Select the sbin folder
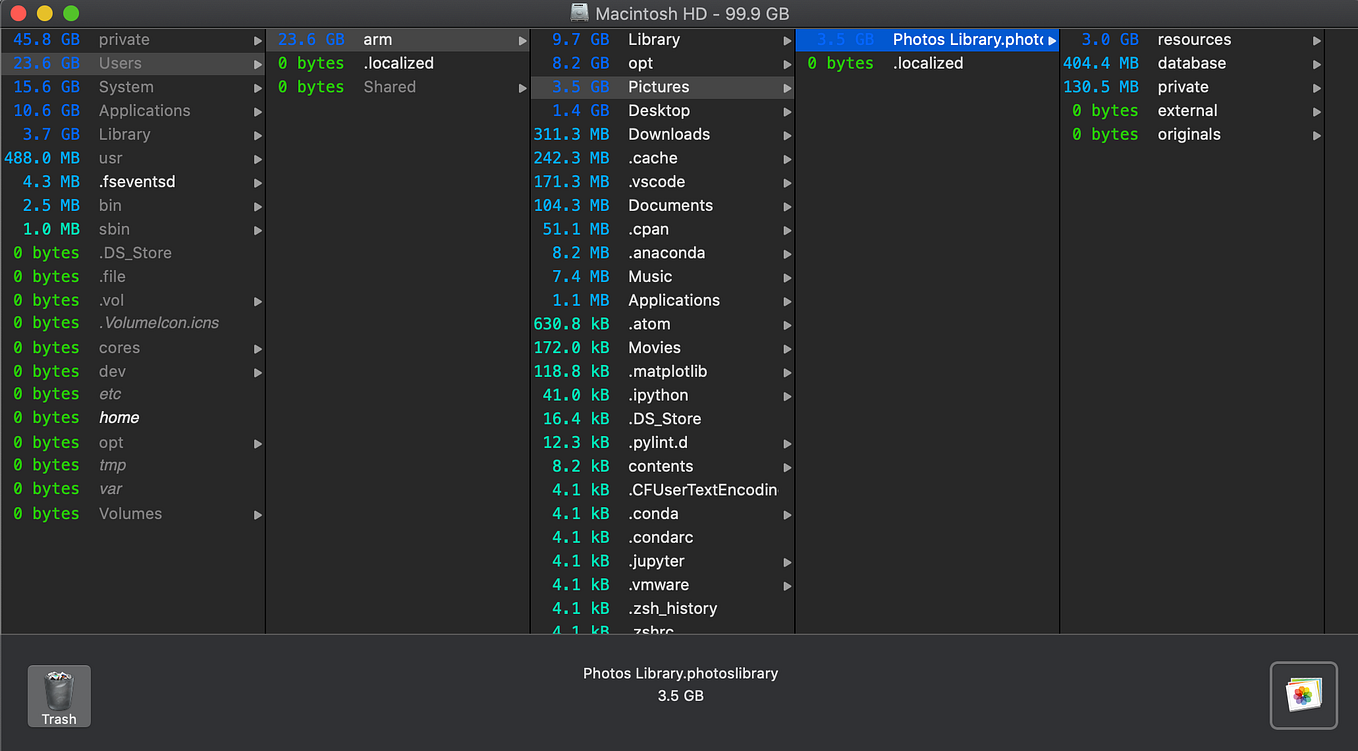The width and height of the screenshot is (1358, 751). (x=133, y=229)
